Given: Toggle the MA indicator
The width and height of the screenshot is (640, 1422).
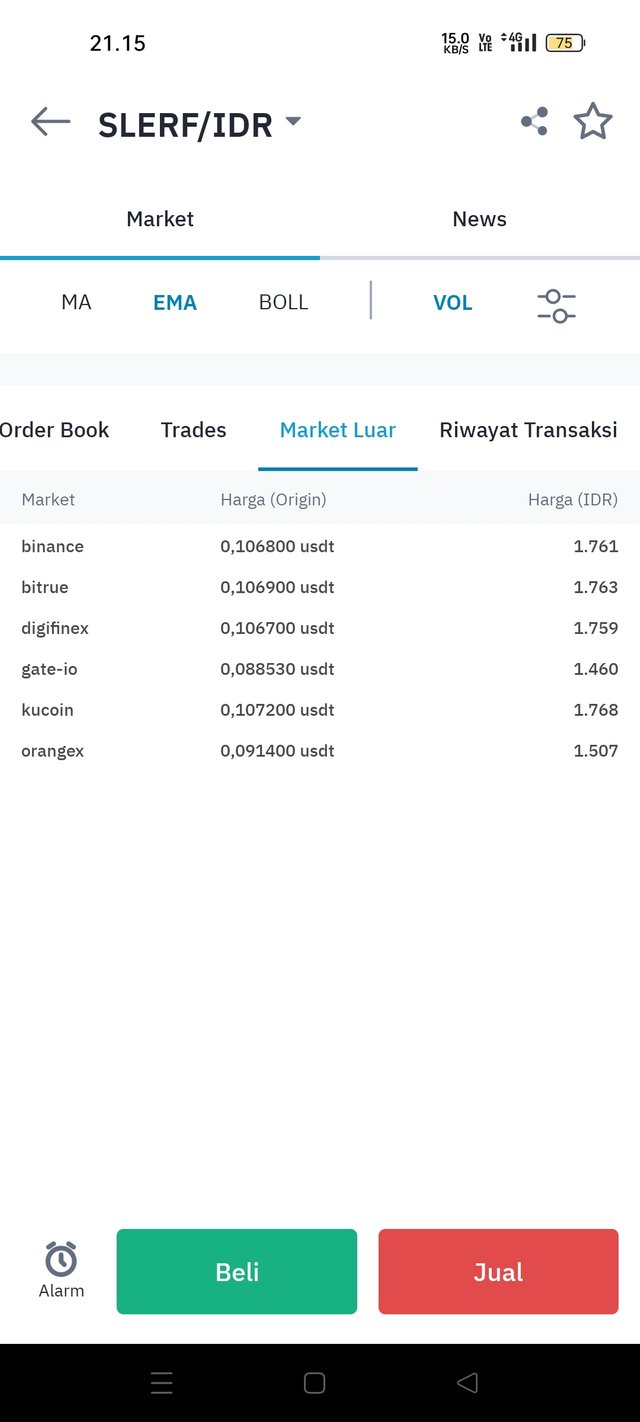Looking at the screenshot, I should click(x=76, y=302).
